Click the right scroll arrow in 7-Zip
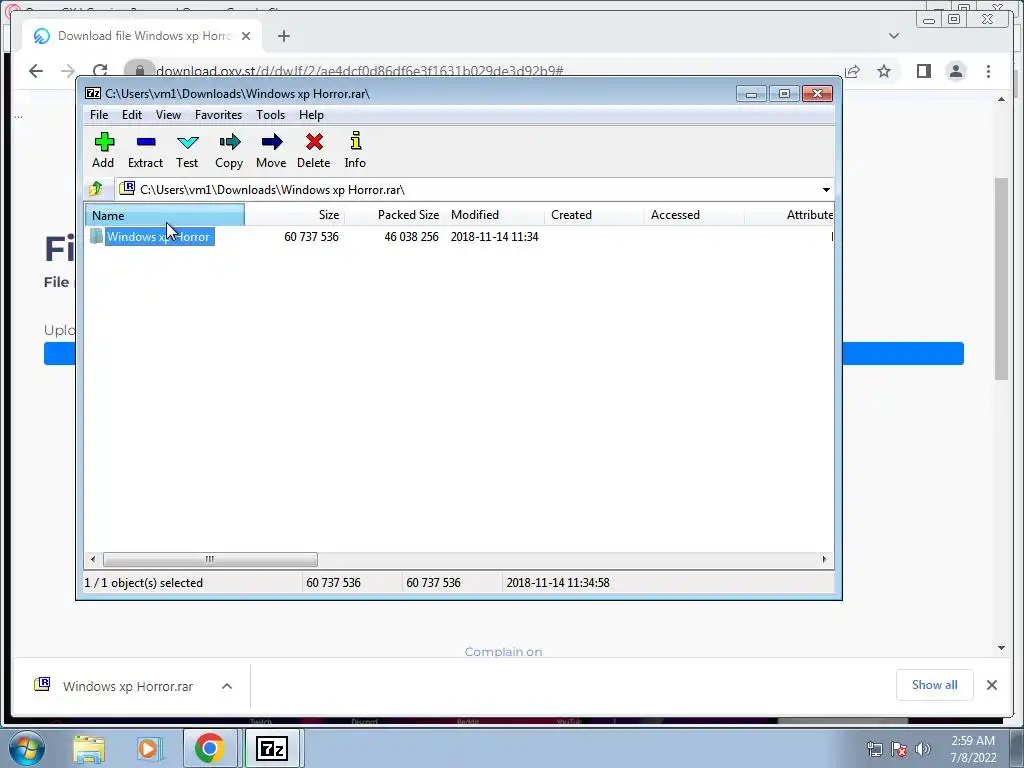The height and width of the screenshot is (768, 1024). click(824, 559)
